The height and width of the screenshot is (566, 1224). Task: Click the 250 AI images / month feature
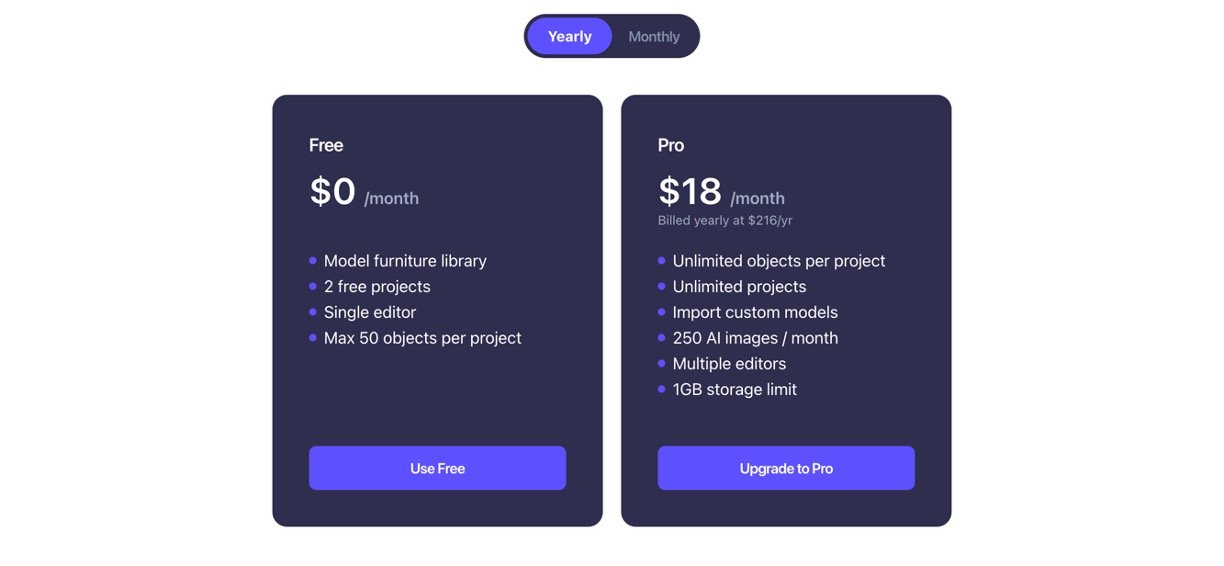755,338
